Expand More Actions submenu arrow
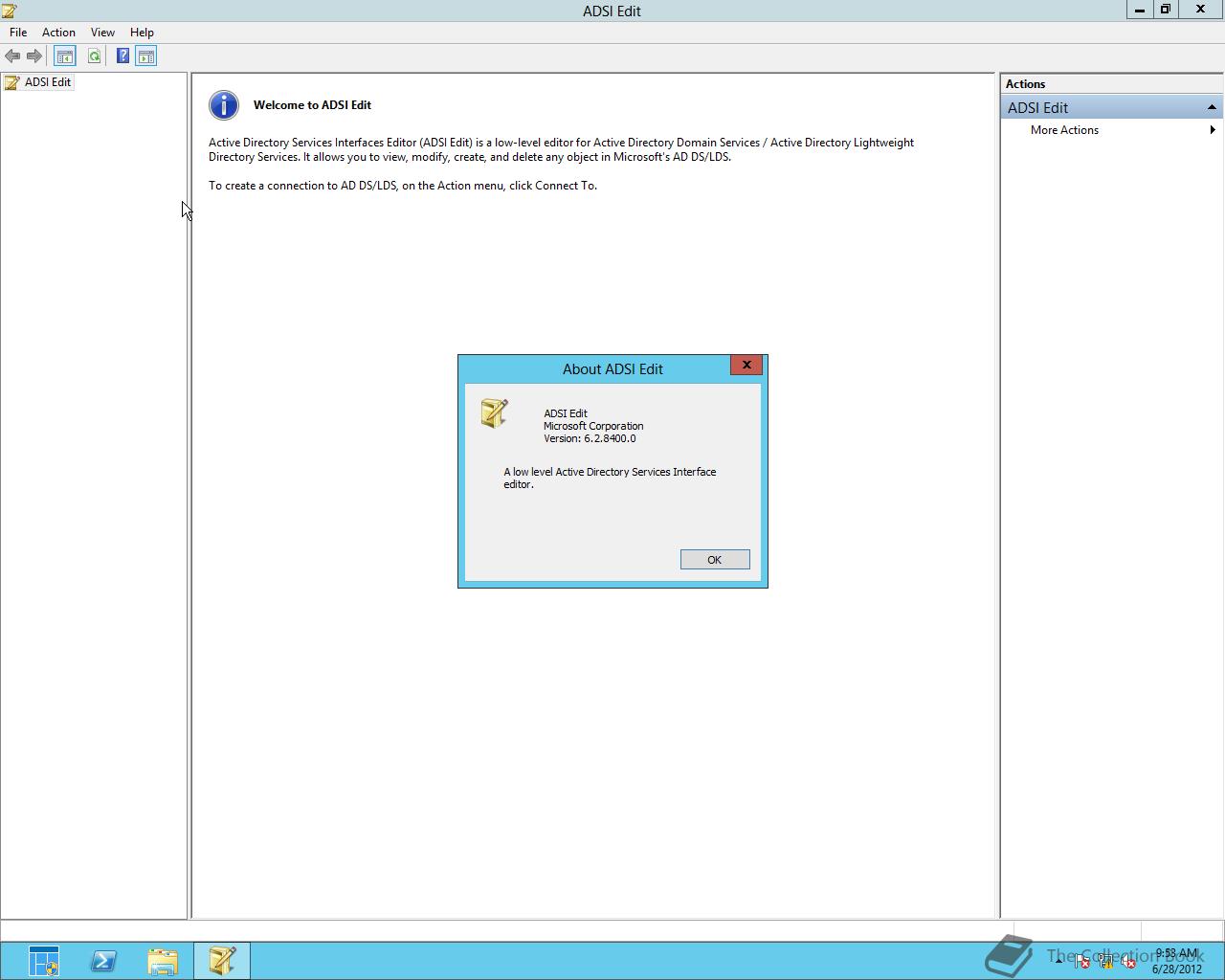Image resolution: width=1225 pixels, height=980 pixels. pos(1213,130)
